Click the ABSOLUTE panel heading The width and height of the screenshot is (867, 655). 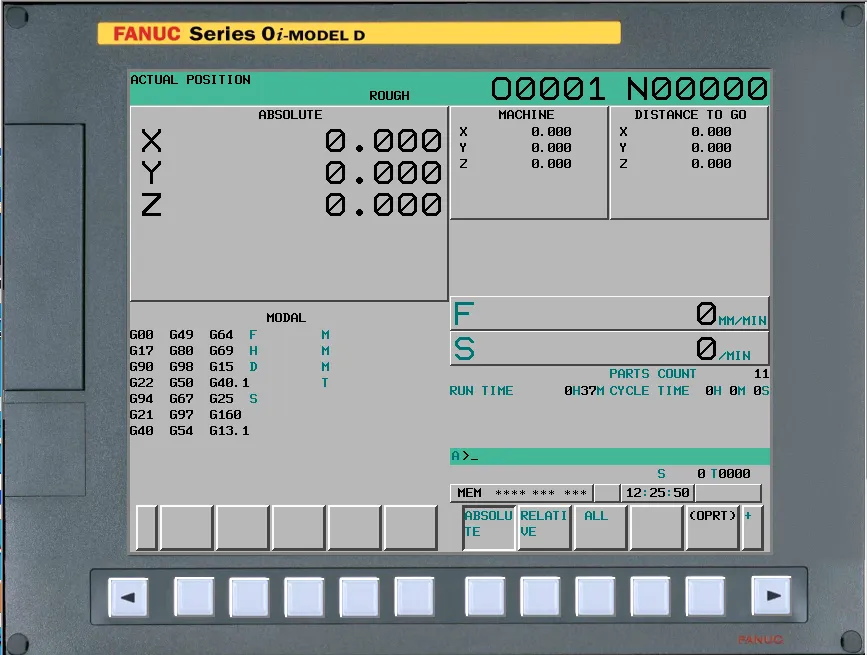coord(290,114)
